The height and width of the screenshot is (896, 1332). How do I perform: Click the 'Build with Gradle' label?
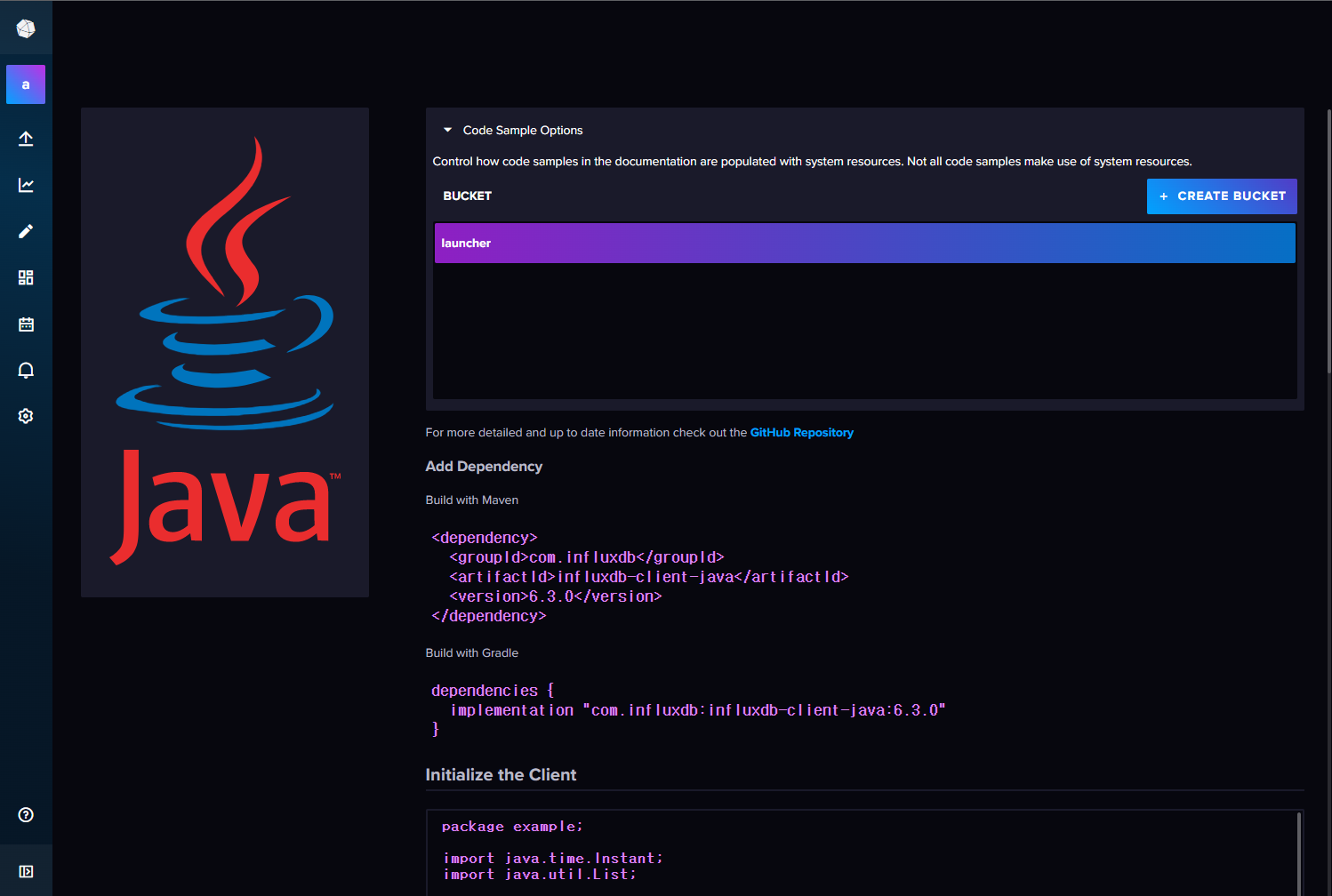[x=472, y=653]
